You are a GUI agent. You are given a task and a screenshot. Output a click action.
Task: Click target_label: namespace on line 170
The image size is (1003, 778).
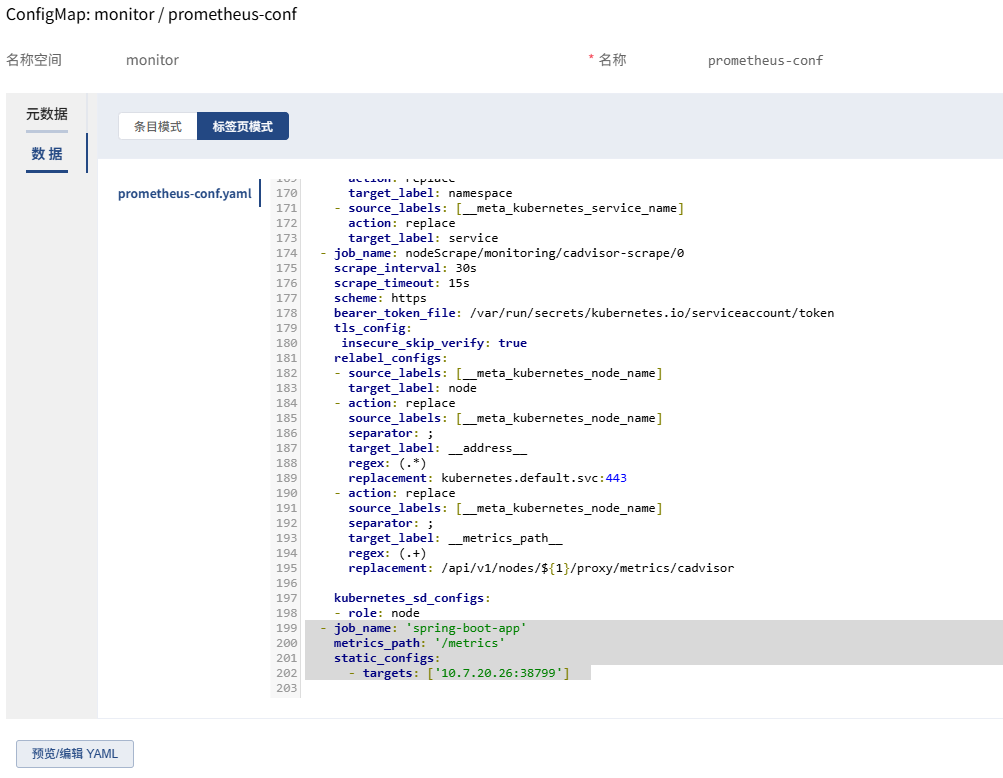click(x=430, y=193)
